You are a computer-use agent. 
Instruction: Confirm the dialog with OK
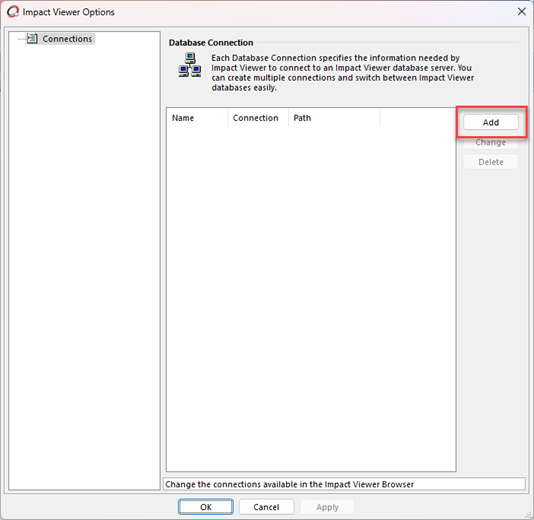click(206, 507)
